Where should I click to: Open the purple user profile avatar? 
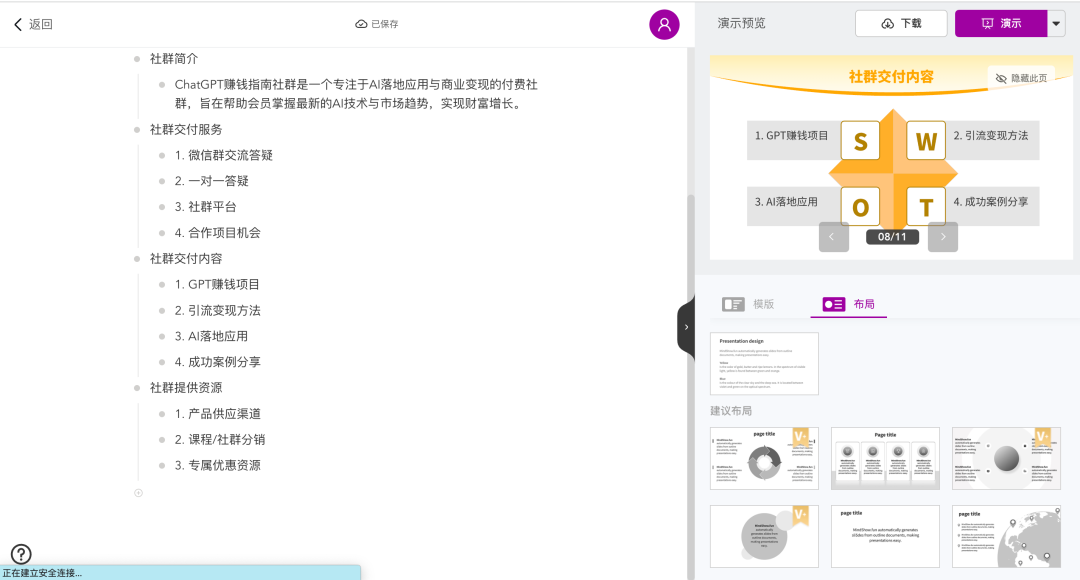(x=664, y=25)
